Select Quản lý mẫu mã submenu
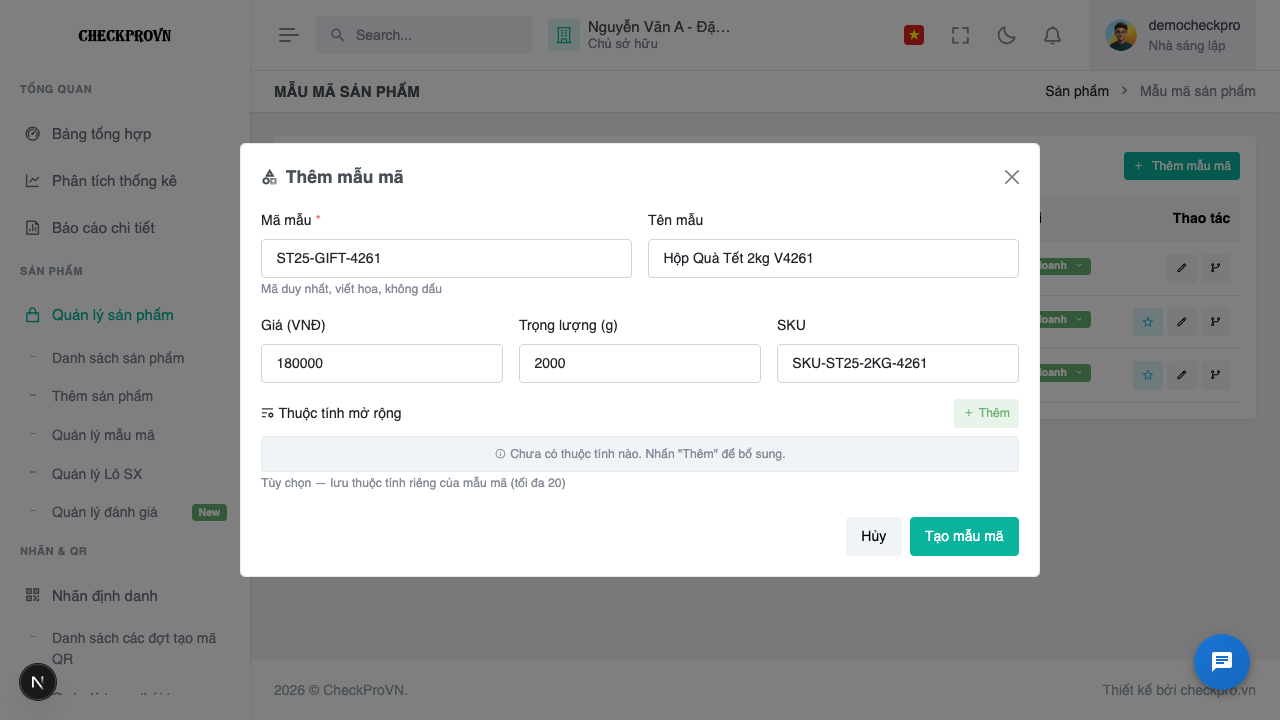 (x=103, y=435)
